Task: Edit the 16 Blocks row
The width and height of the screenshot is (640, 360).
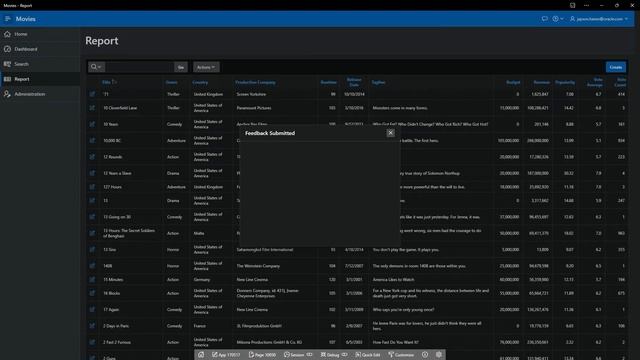Action: point(92,293)
